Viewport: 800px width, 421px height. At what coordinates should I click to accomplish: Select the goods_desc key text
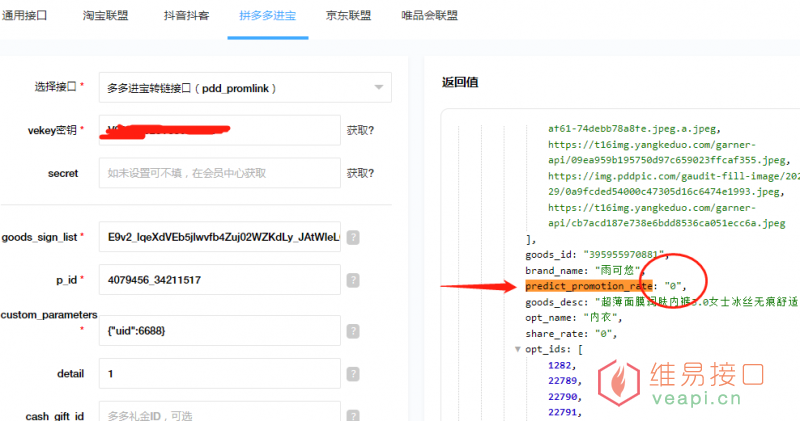click(x=554, y=302)
